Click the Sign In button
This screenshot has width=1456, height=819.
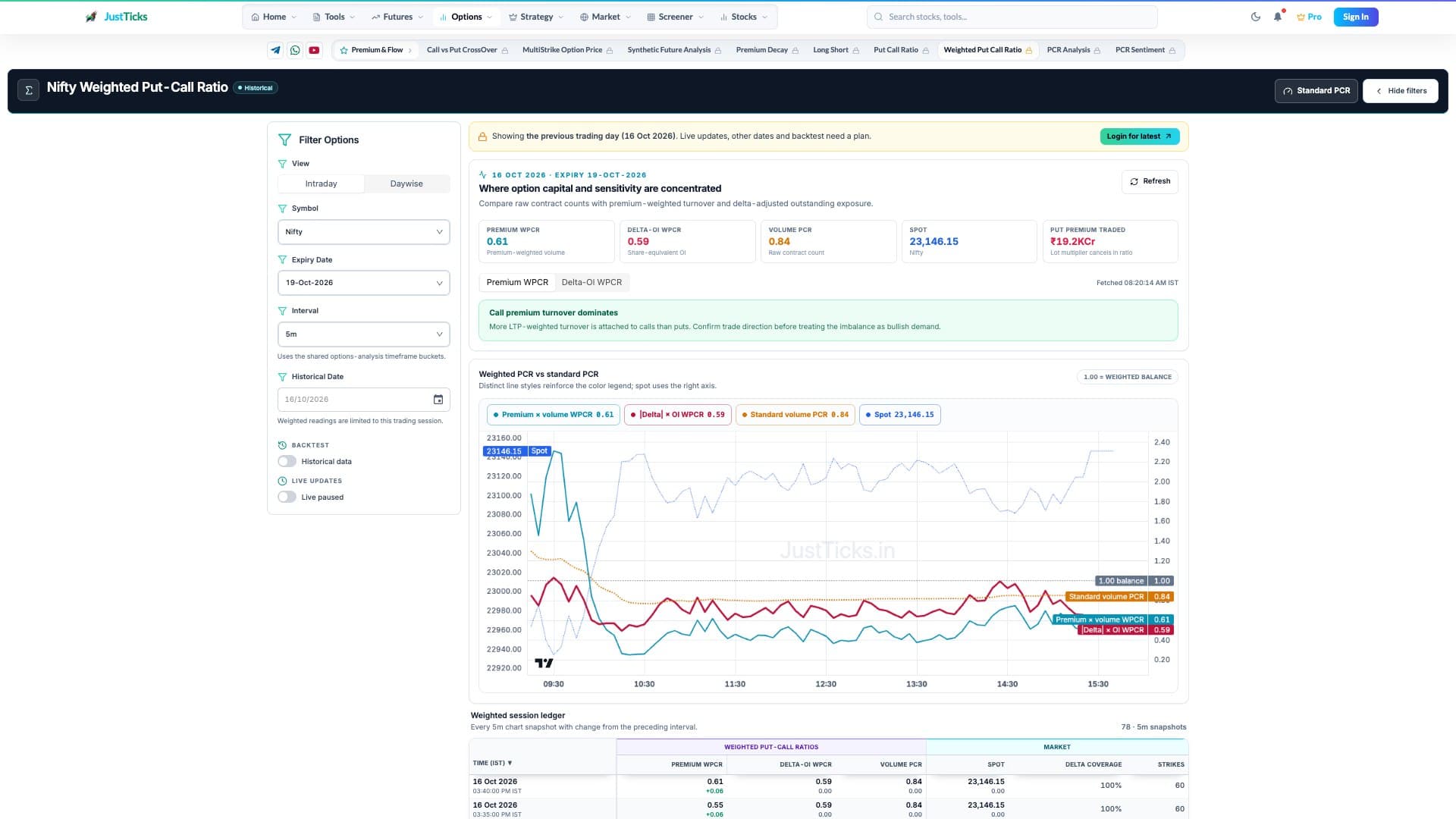coord(1355,17)
